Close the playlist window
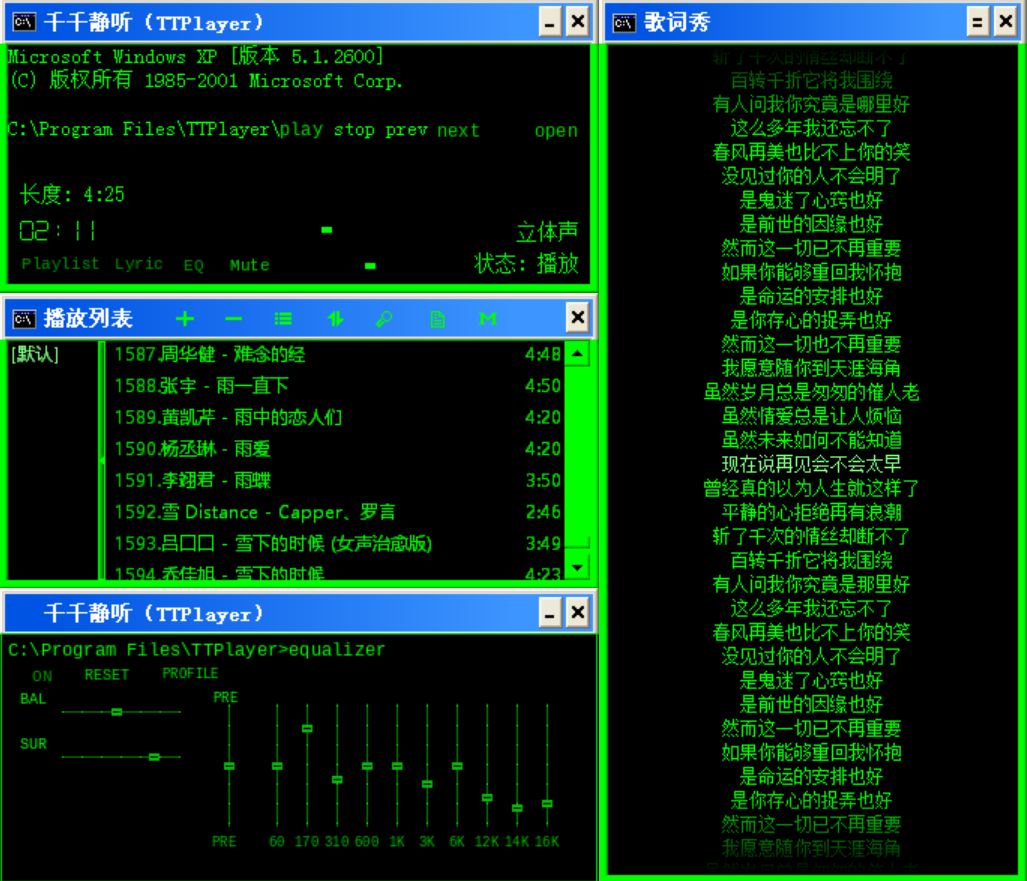 577,318
